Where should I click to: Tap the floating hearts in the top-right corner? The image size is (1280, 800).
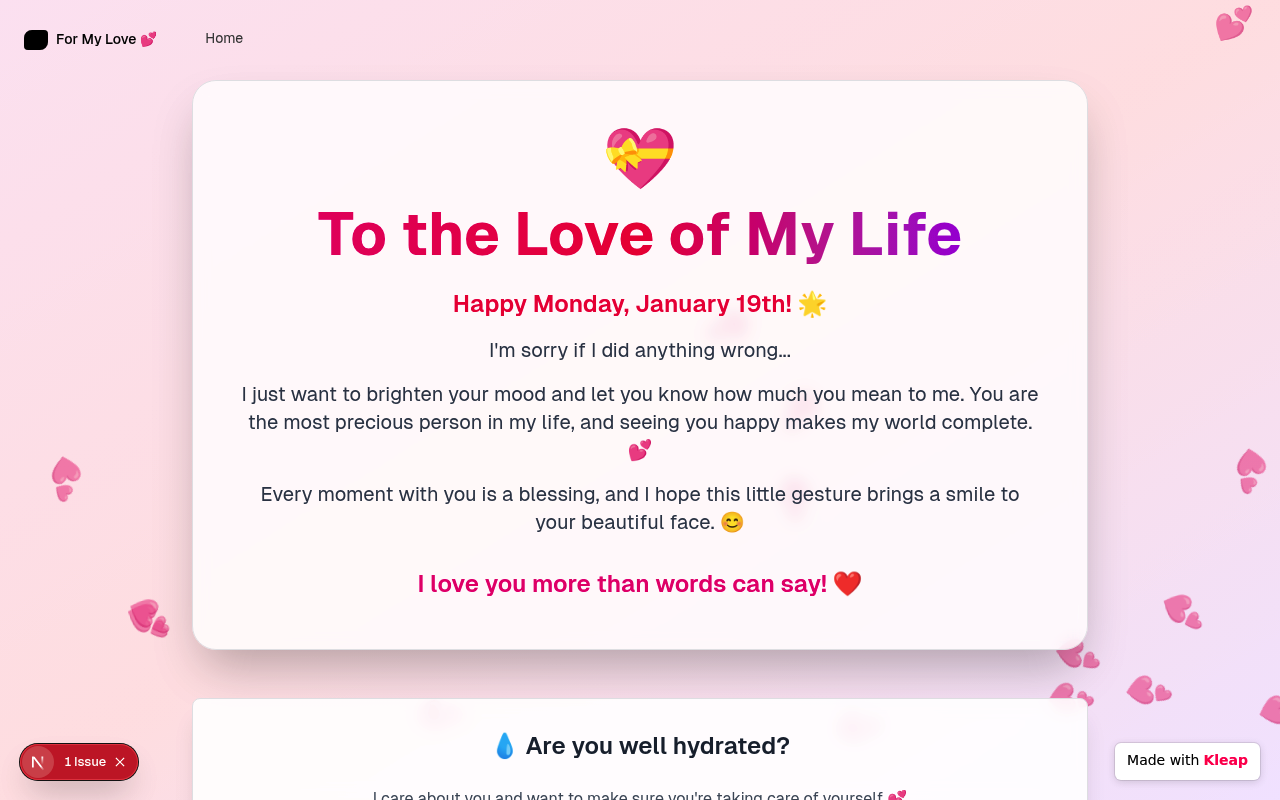[1233, 23]
